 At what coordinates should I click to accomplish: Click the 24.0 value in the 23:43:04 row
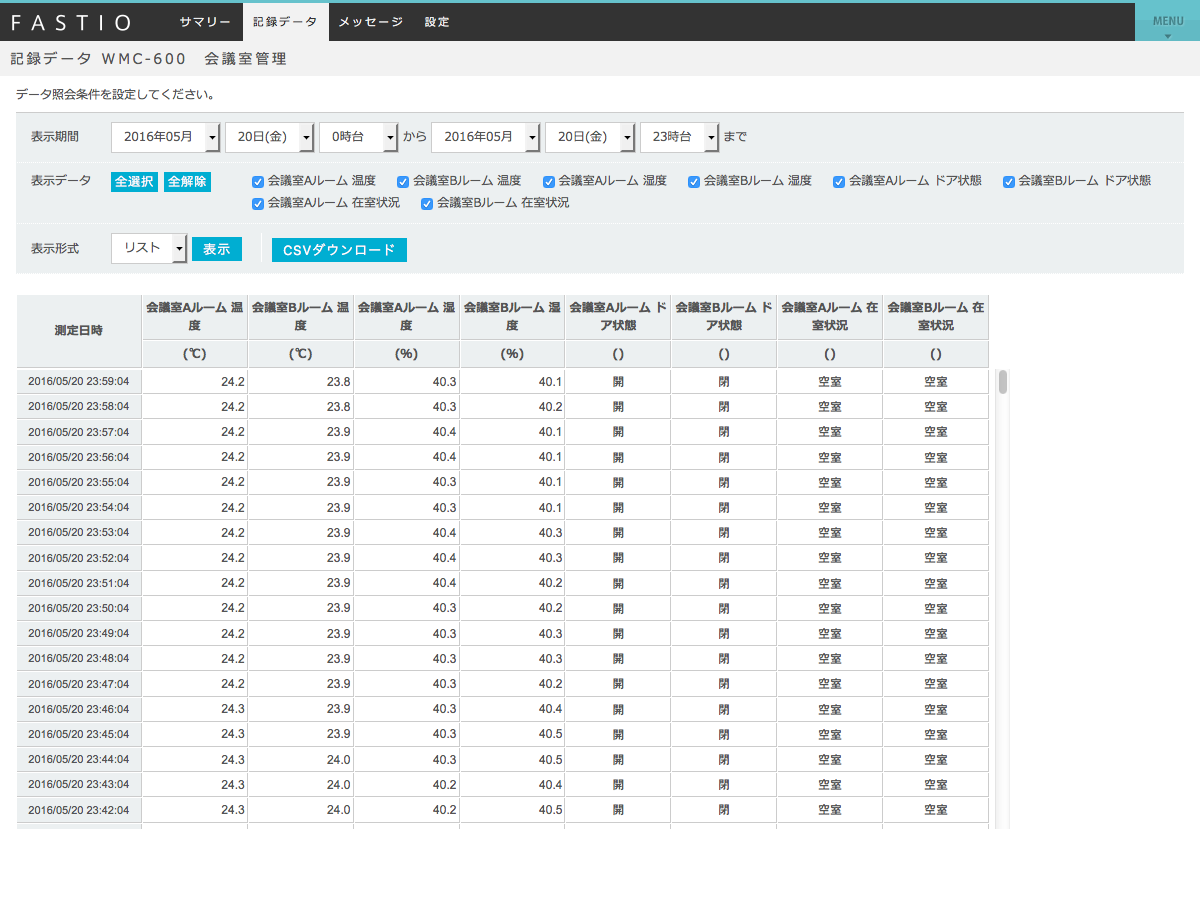pyautogui.click(x=339, y=784)
